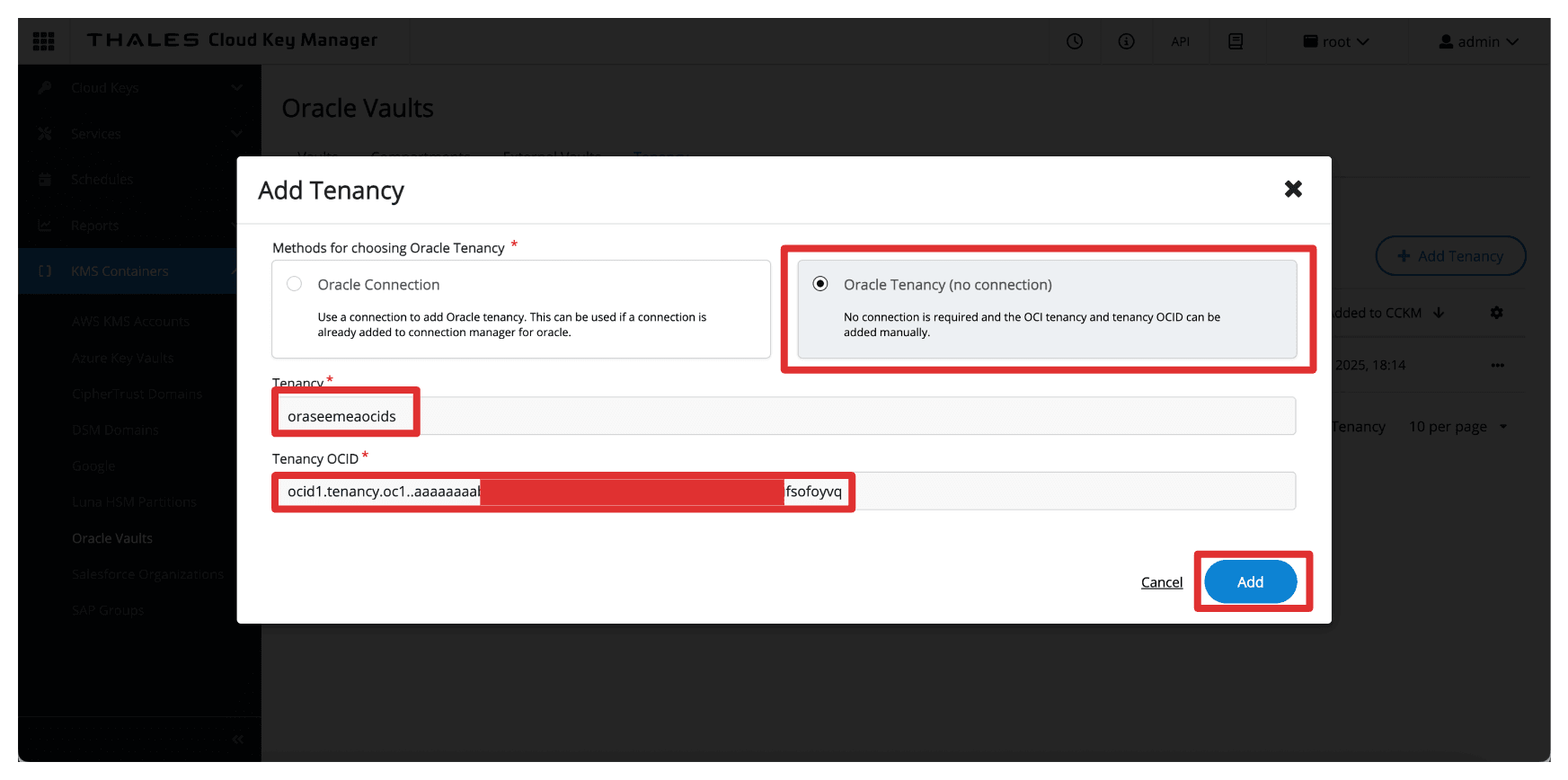This screenshot has width=1568, height=780.
Task: Click the blue Add button
Action: pyautogui.click(x=1251, y=582)
